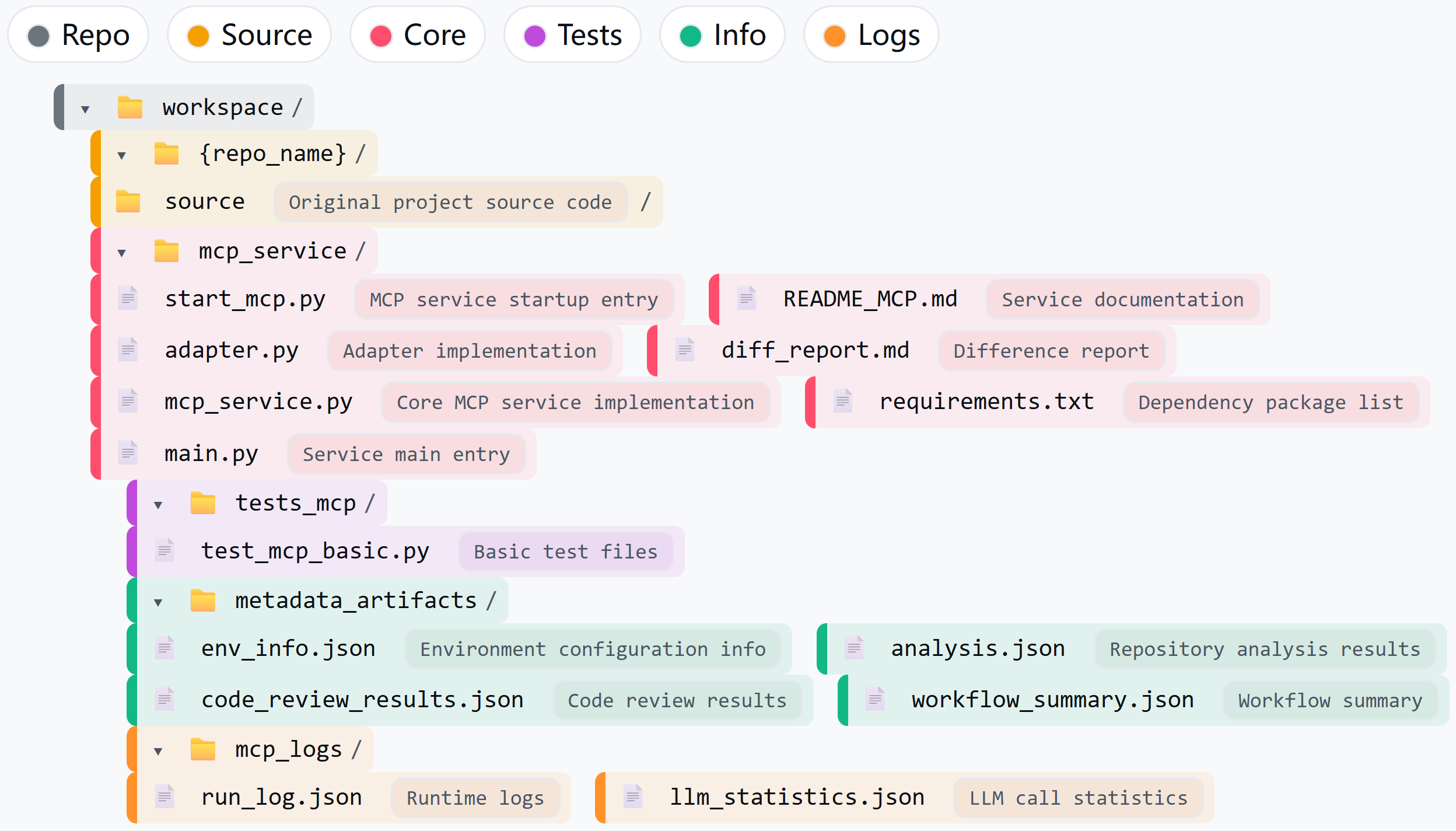Viewport: 1456px width, 831px height.
Task: Open workflow_summary.json file entry
Action: (x=1052, y=700)
